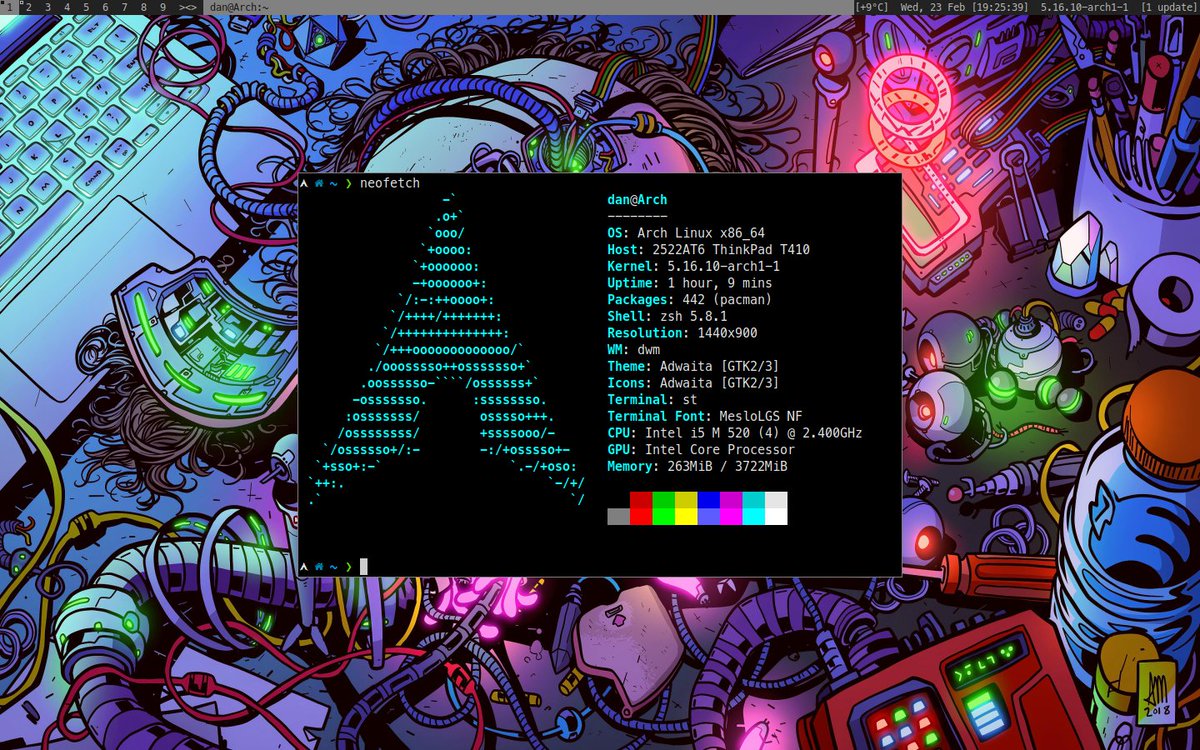This screenshot has width=1200, height=750.
Task: Click the WM: dwm line
Action: pyautogui.click(x=633, y=350)
